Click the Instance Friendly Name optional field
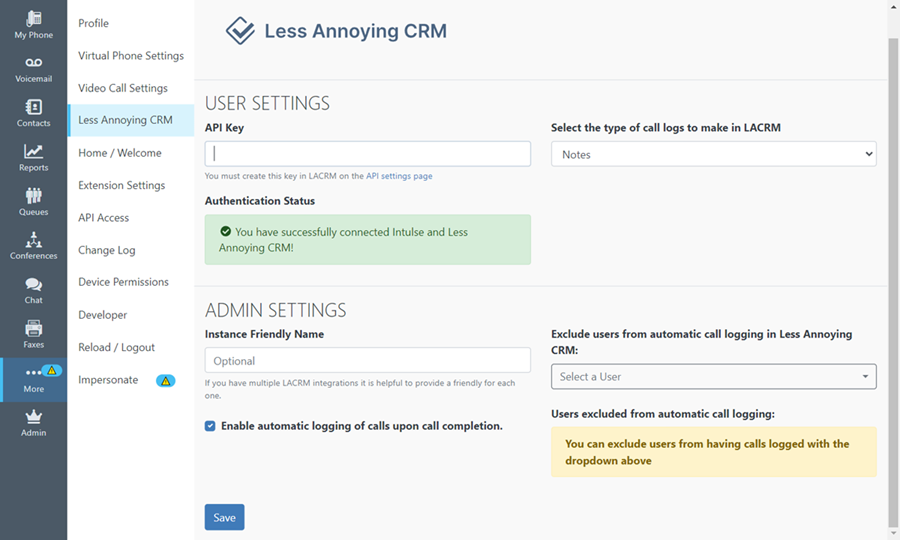The height and width of the screenshot is (540, 900). point(367,360)
